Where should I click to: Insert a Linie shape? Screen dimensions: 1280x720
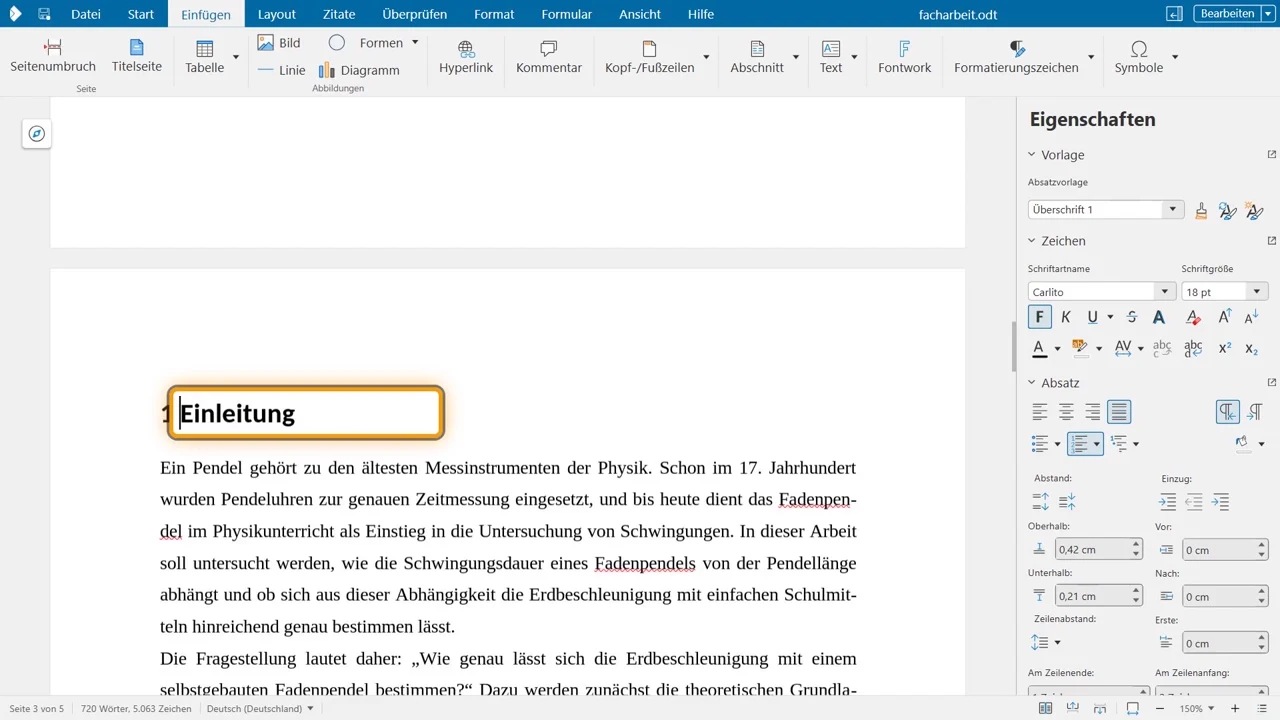(281, 70)
